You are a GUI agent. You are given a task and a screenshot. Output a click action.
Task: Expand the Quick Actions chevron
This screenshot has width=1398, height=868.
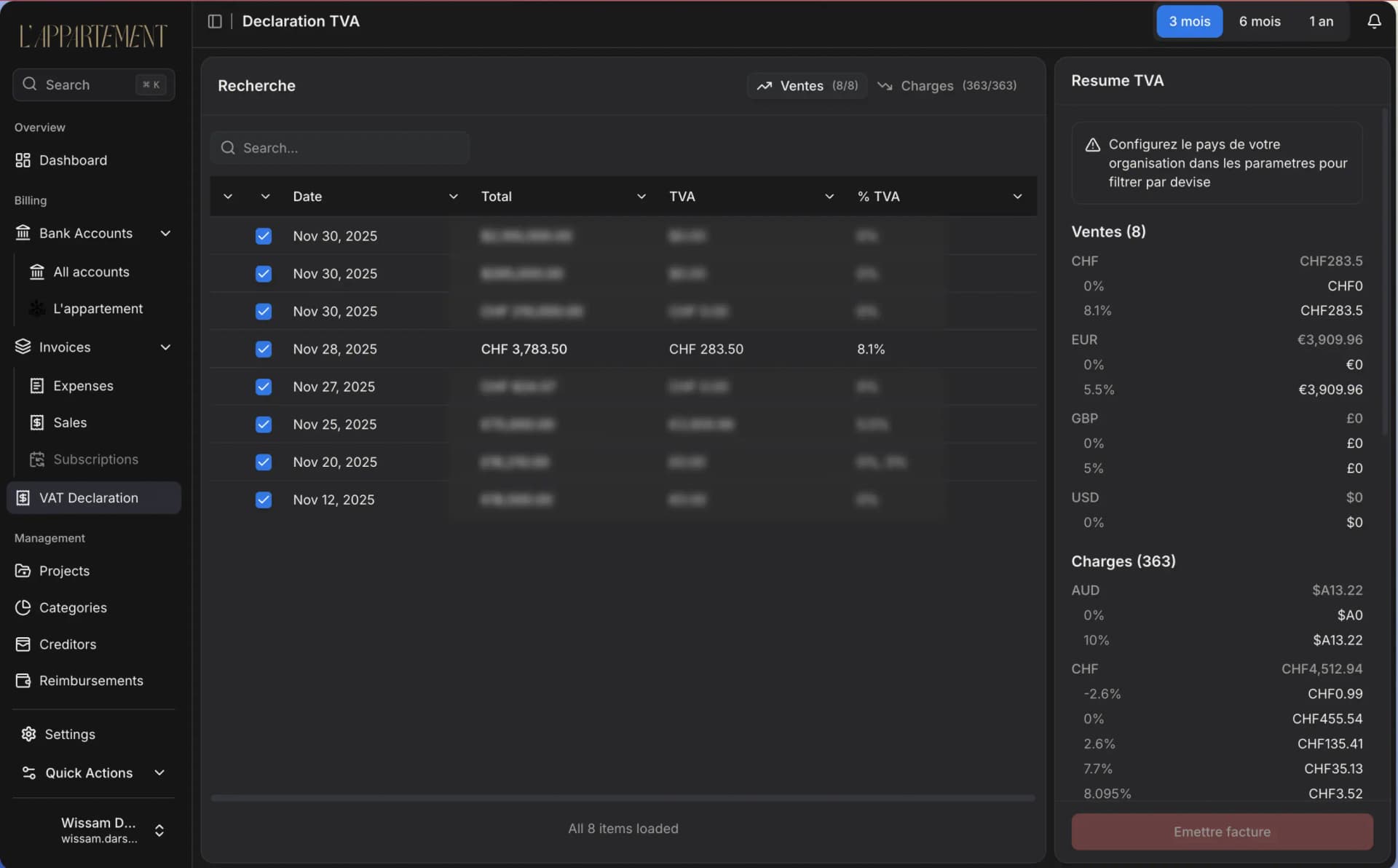(159, 773)
